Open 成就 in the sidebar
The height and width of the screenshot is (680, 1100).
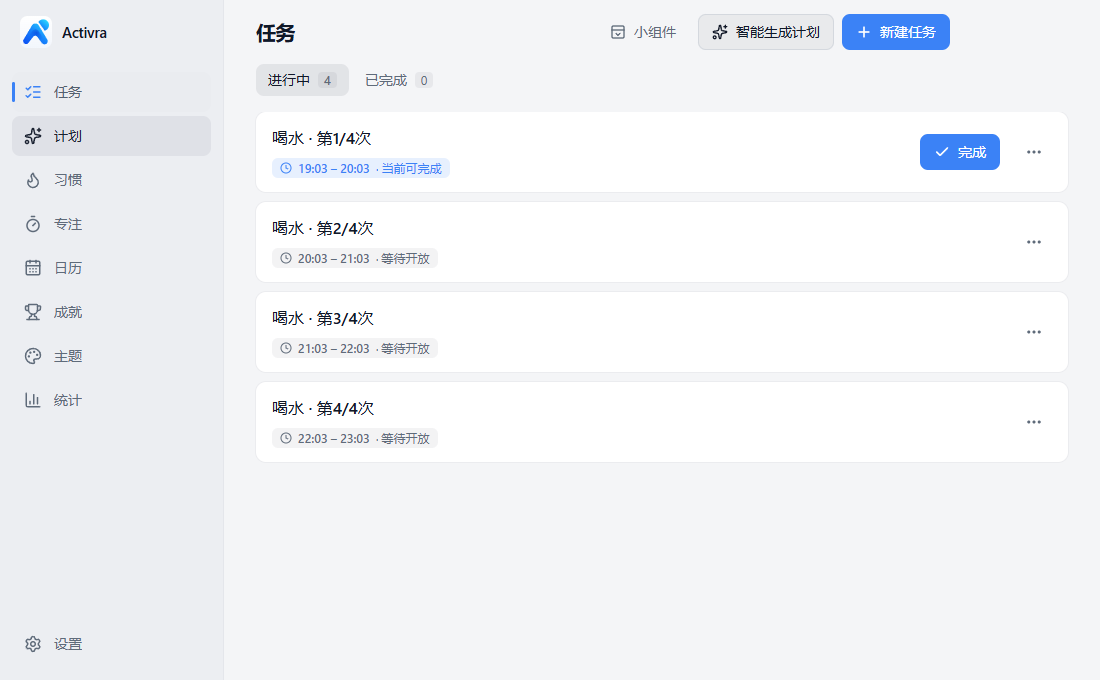click(x=112, y=312)
